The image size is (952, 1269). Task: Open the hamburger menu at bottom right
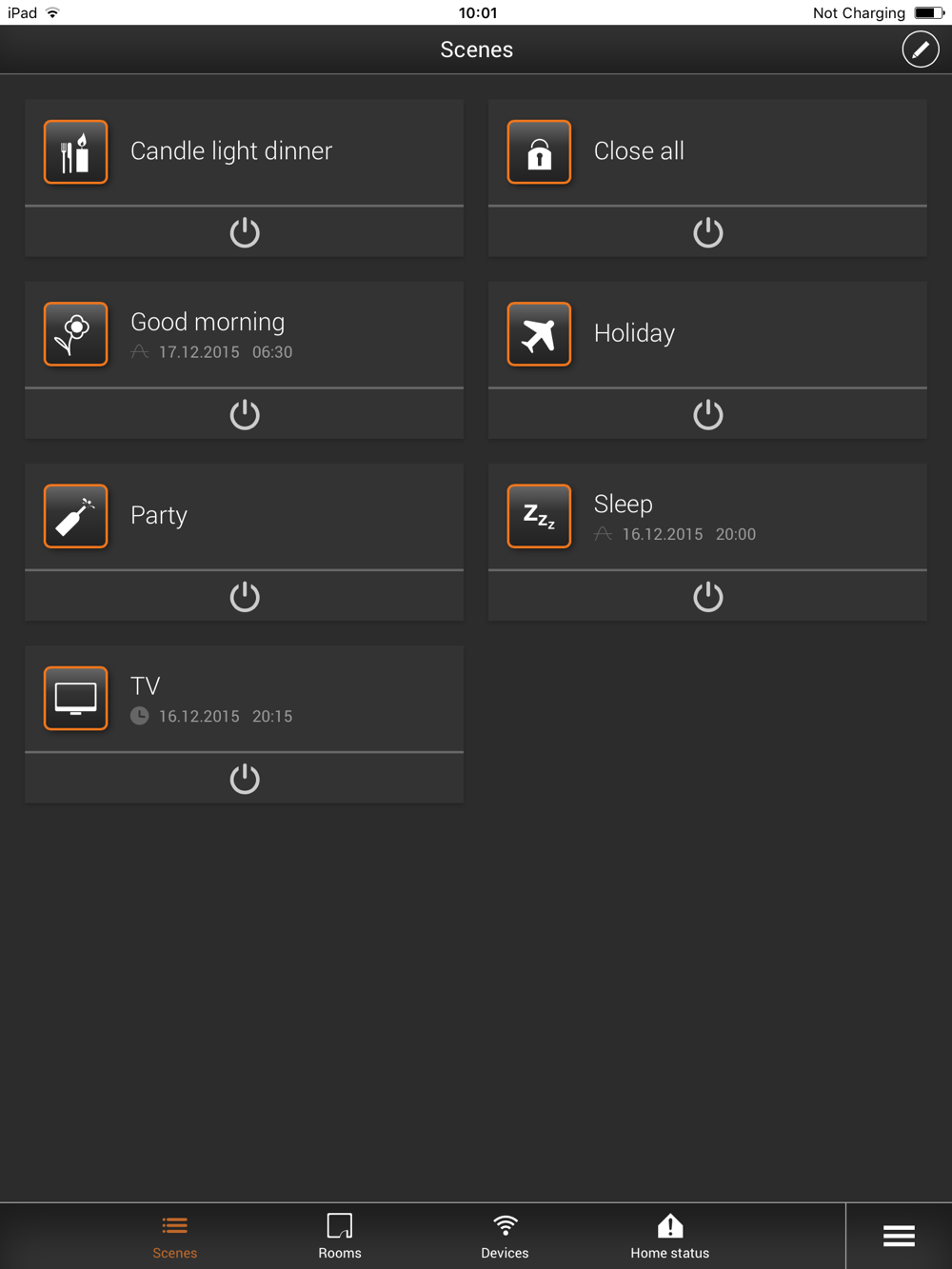(x=899, y=1236)
